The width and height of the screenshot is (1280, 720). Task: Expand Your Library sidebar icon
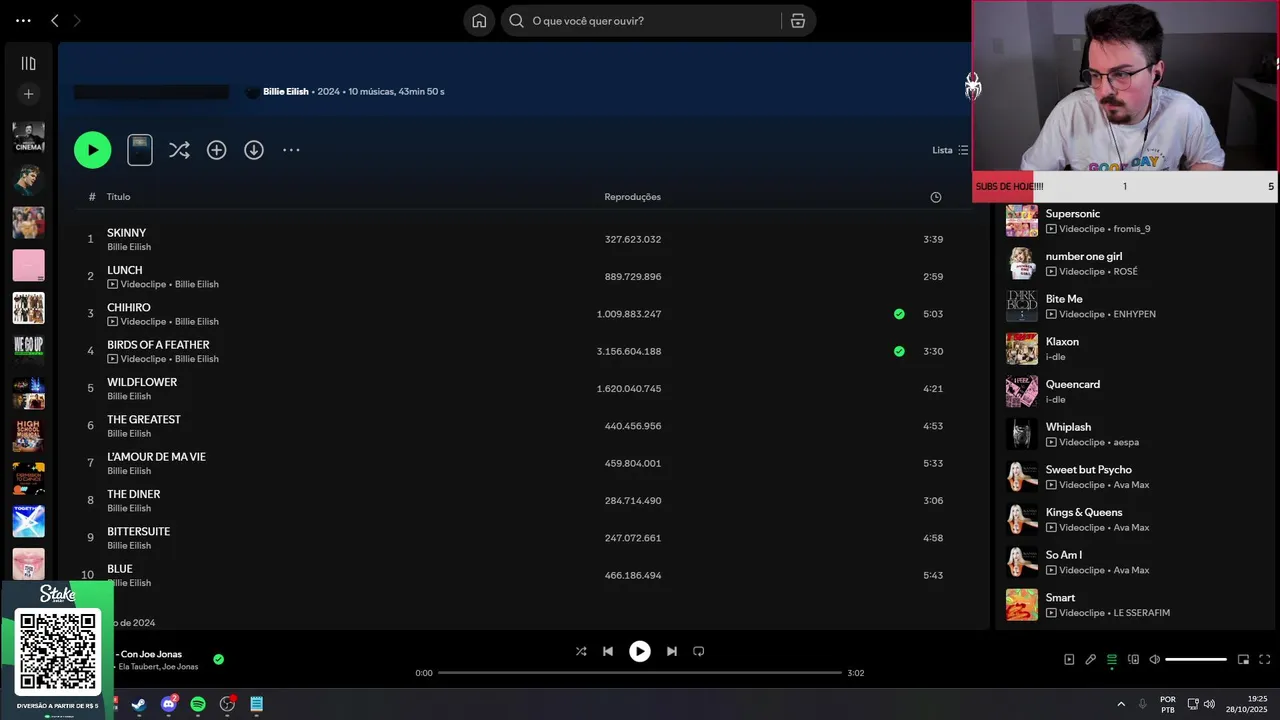coord(28,63)
